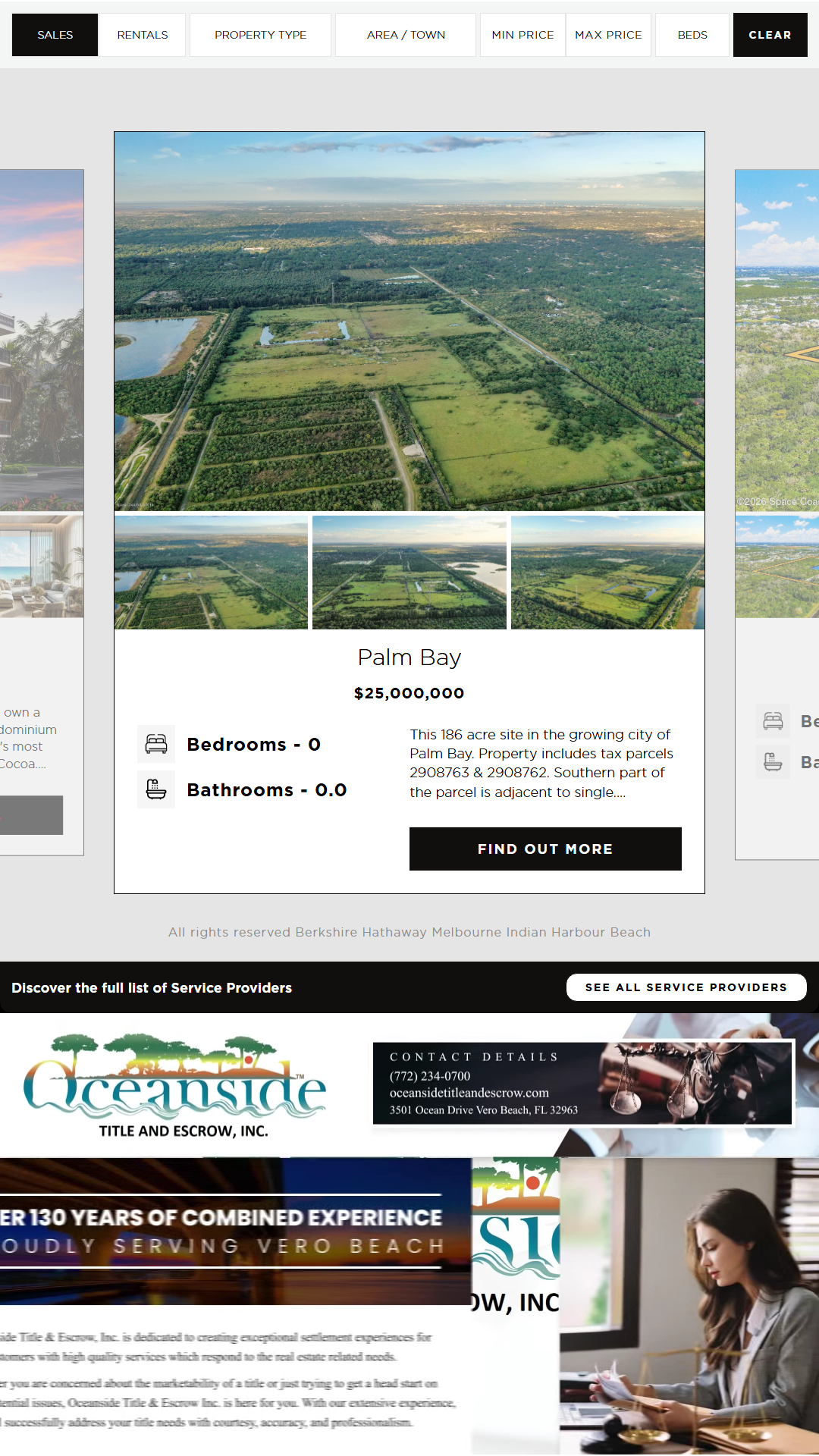Go to the previous listing card on left

(42, 514)
